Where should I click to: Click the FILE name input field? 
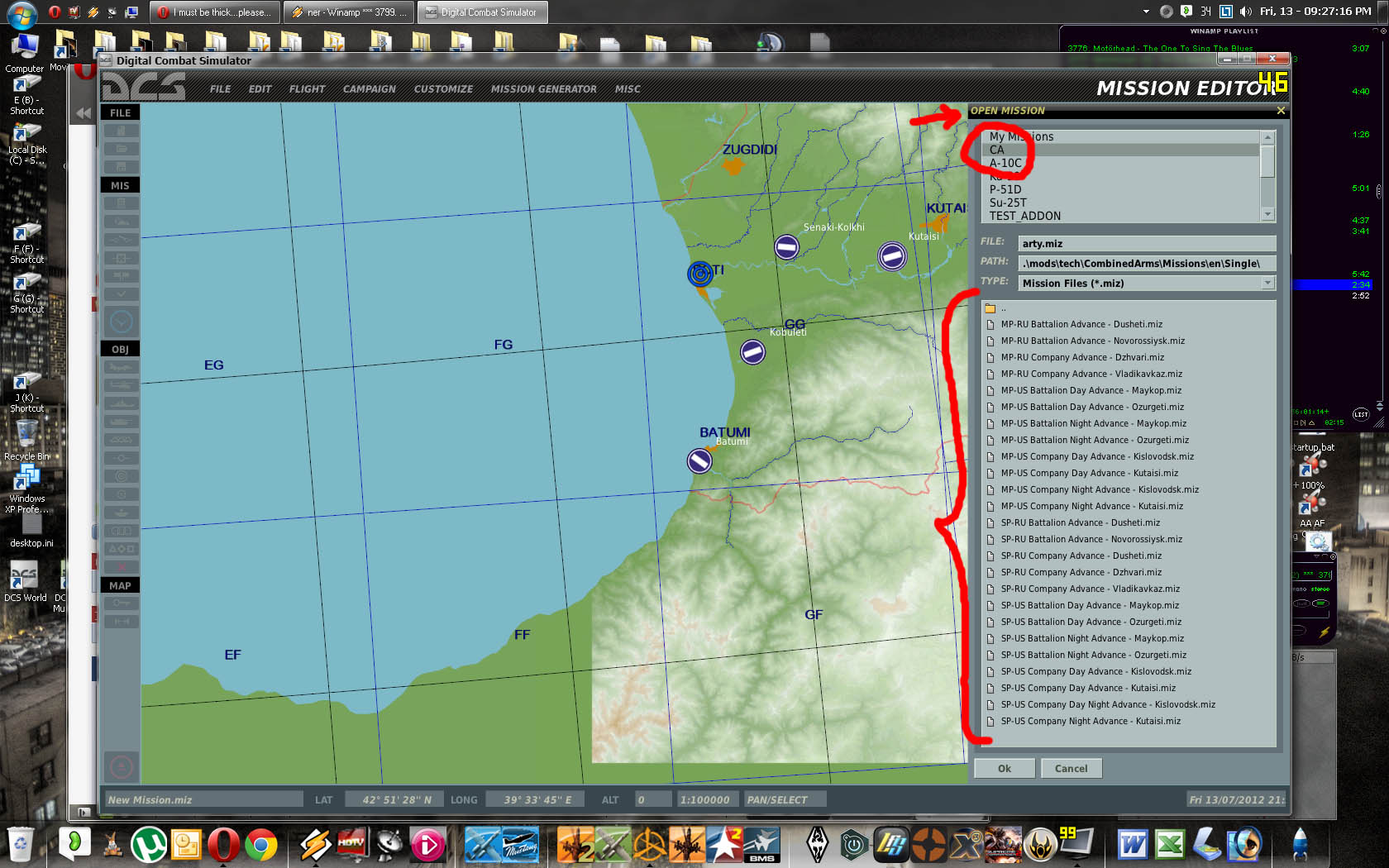coord(1147,243)
